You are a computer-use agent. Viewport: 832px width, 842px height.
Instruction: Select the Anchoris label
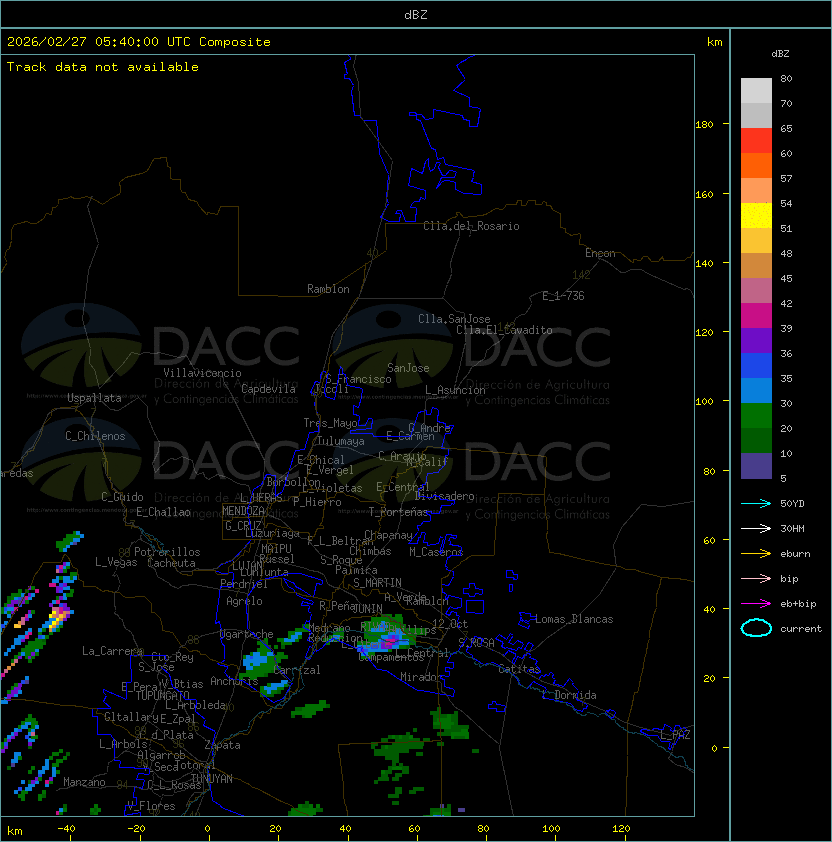pos(234,681)
